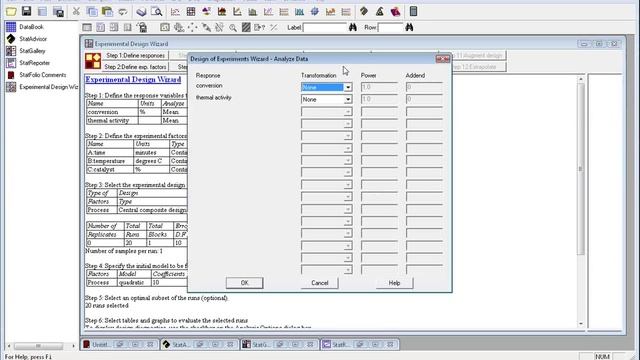Click the 'Central composite design' cell
The image size is (640, 360).
coord(152,210)
